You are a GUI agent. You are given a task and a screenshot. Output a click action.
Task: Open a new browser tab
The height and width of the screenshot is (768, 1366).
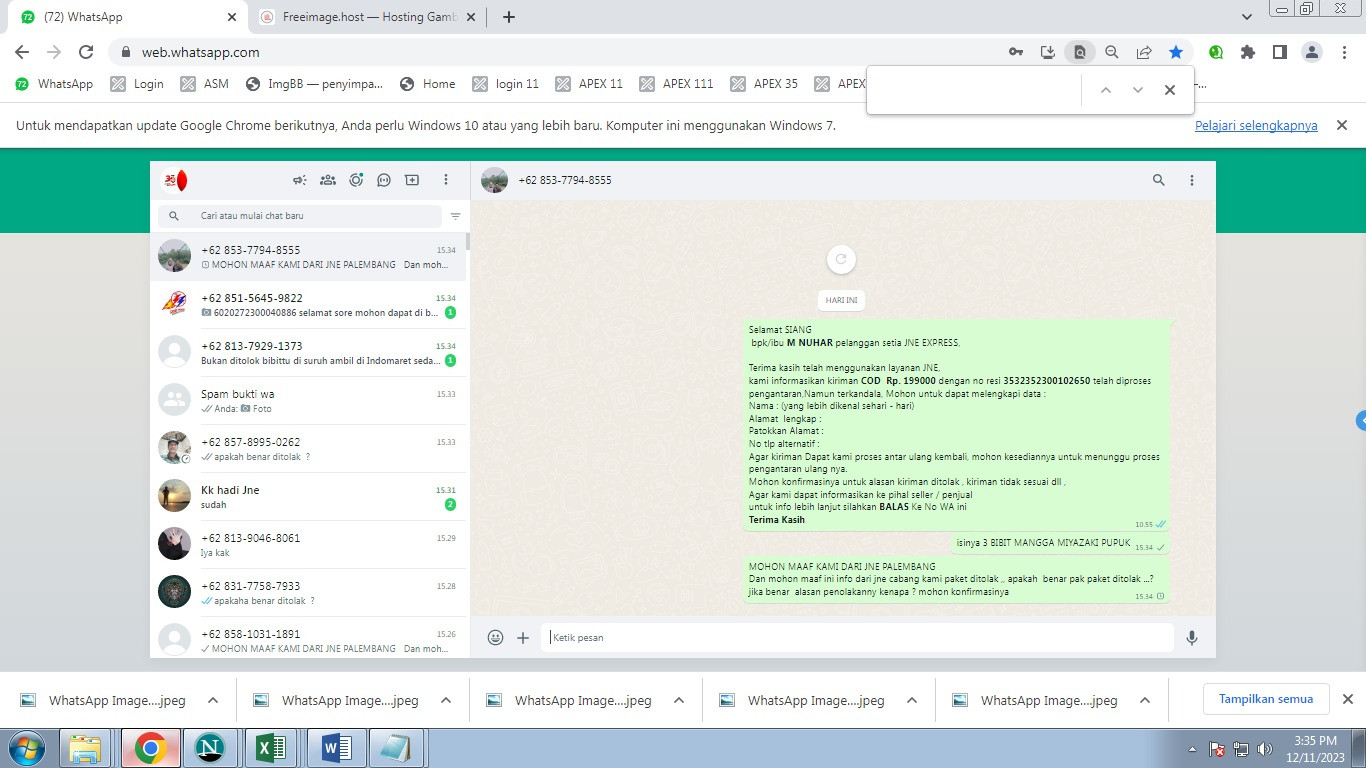508,17
